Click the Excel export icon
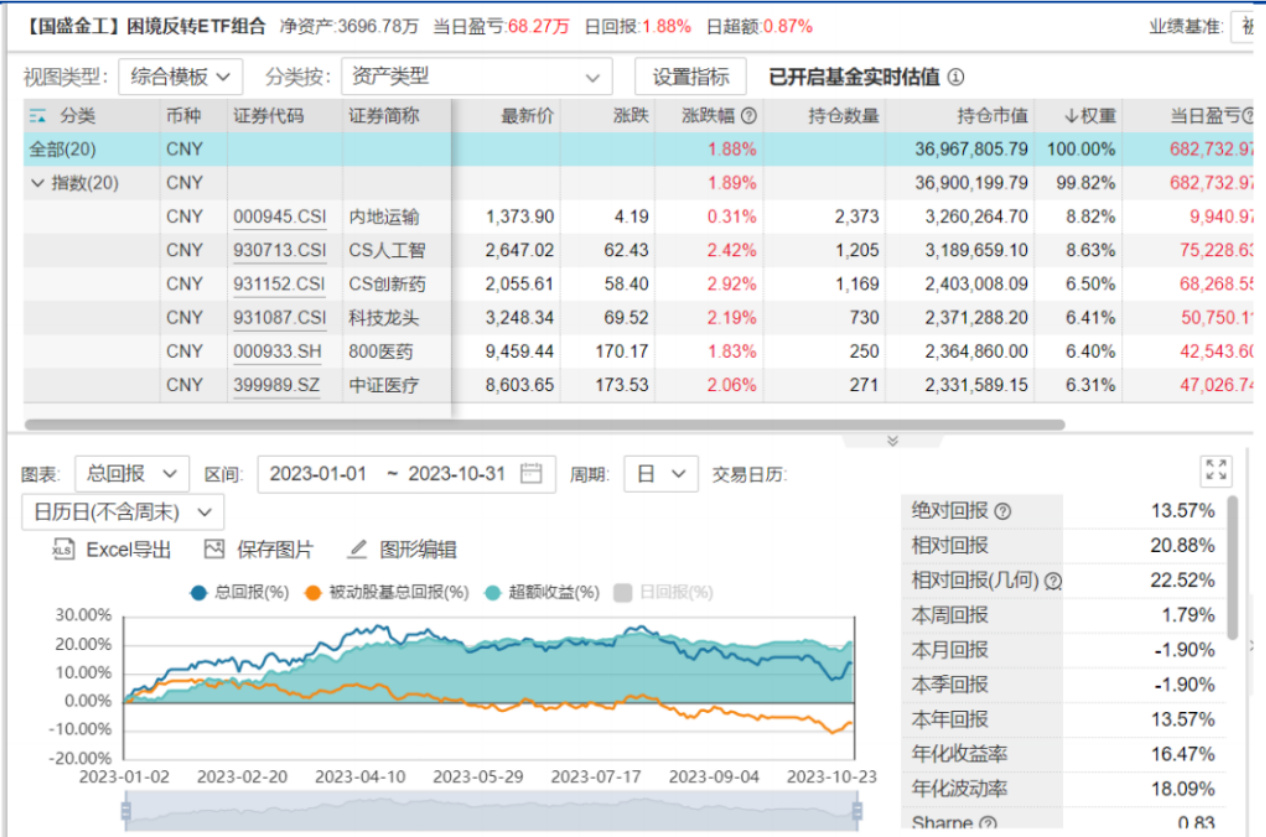 (63, 549)
